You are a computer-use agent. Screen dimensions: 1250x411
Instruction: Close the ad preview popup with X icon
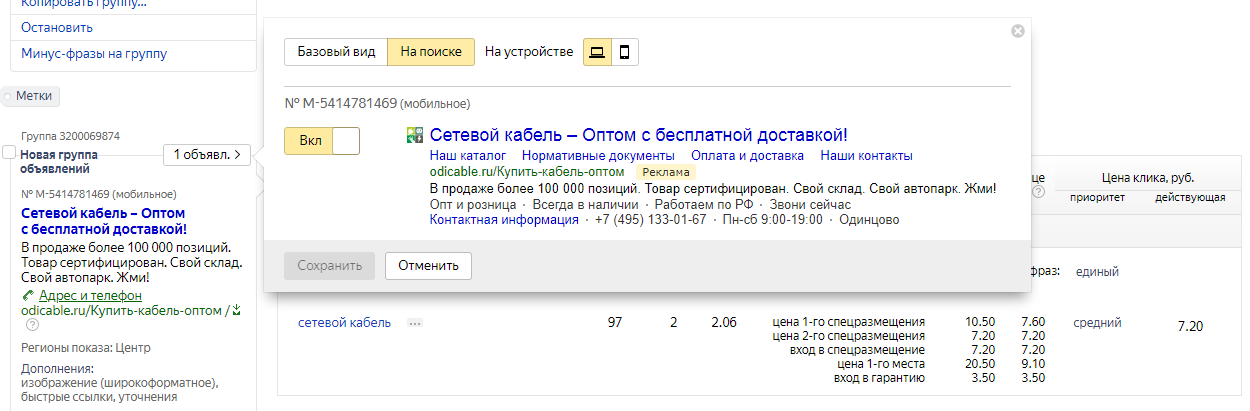[x=1018, y=31]
